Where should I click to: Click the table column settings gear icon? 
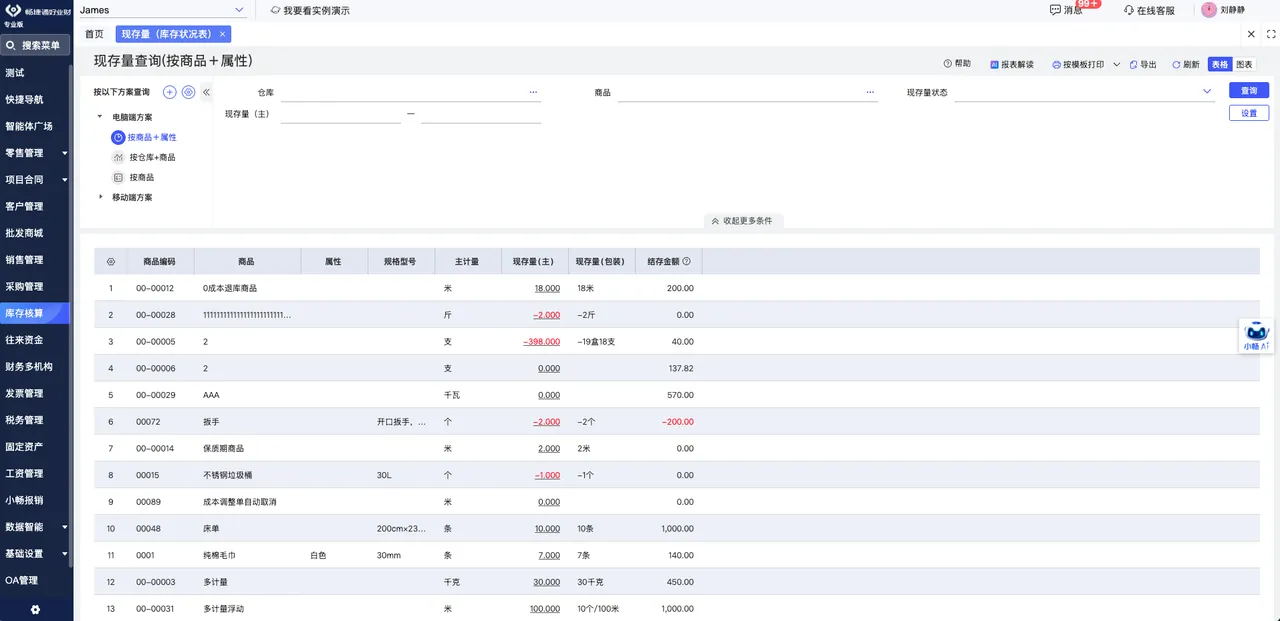coord(111,262)
